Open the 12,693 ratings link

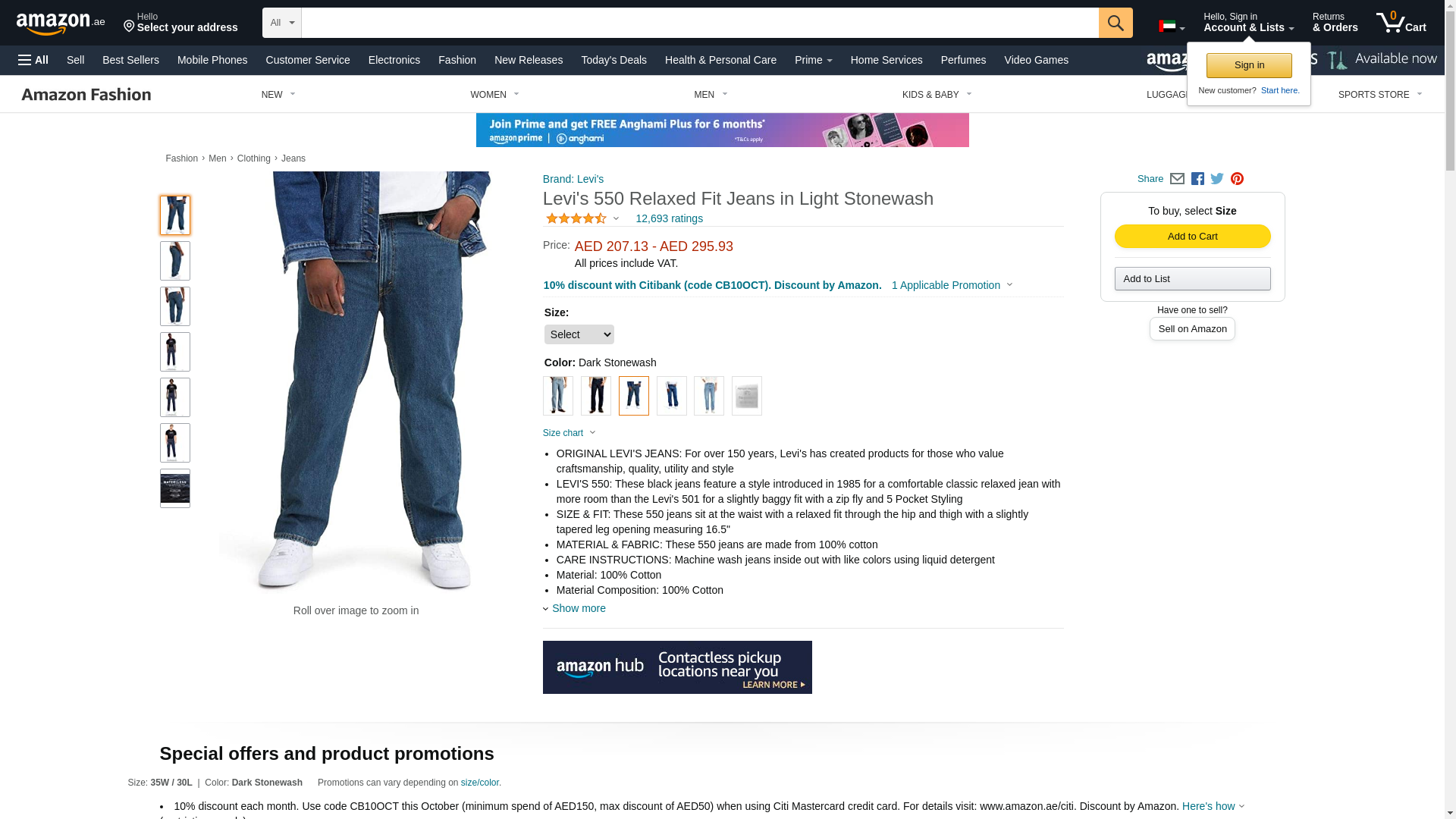pos(669,218)
